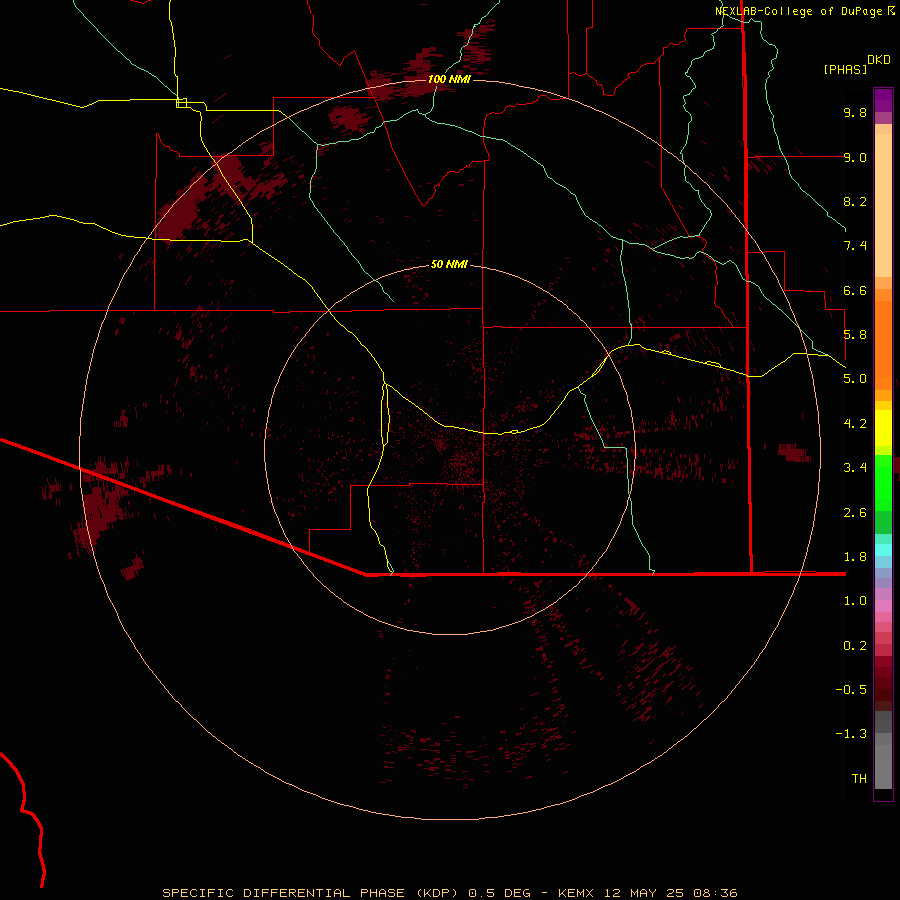The image size is (900, 900).
Task: Click the Specific Differential Phase caption text
Action: click(450, 893)
